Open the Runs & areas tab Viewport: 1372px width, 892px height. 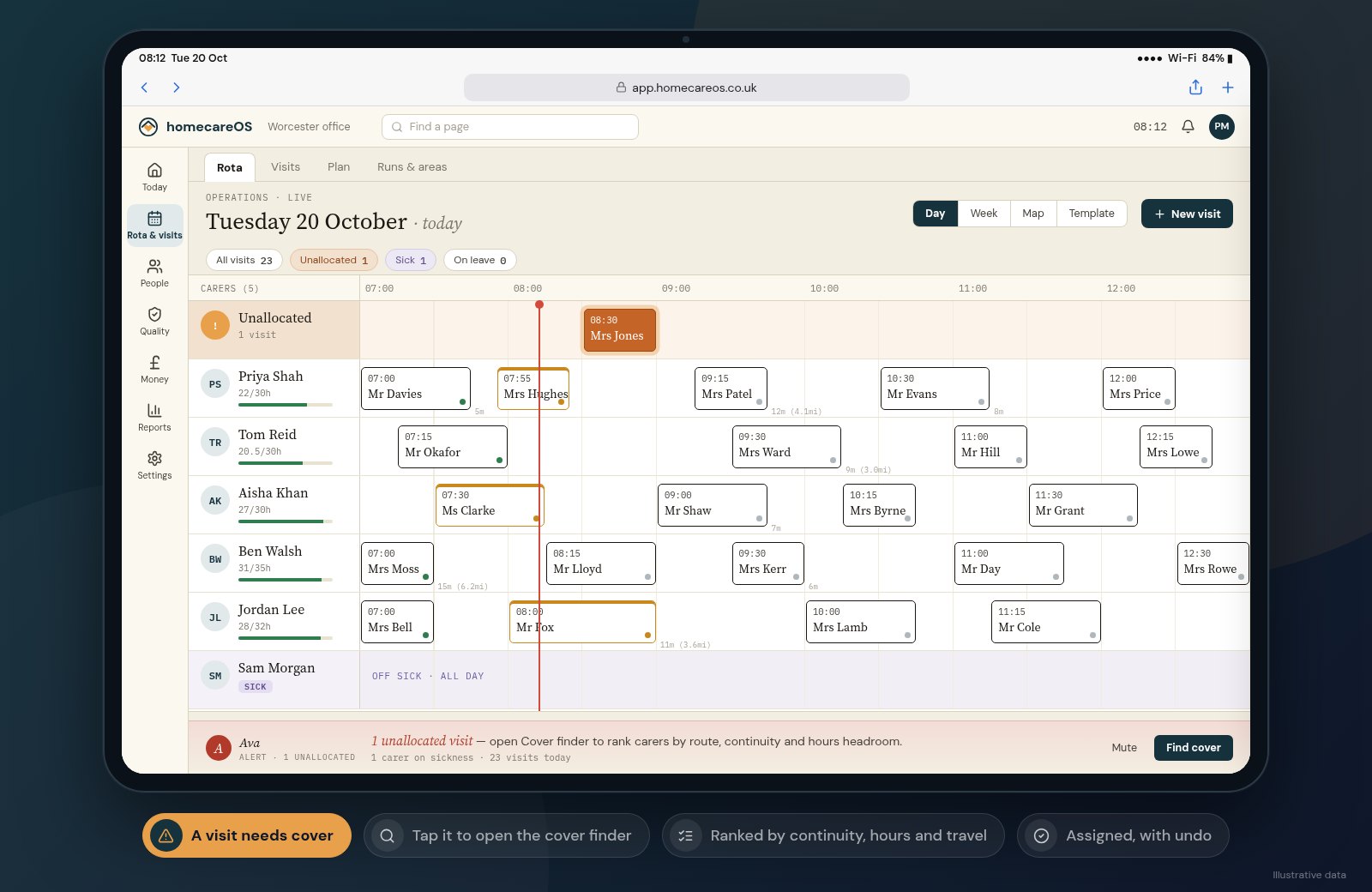click(412, 167)
